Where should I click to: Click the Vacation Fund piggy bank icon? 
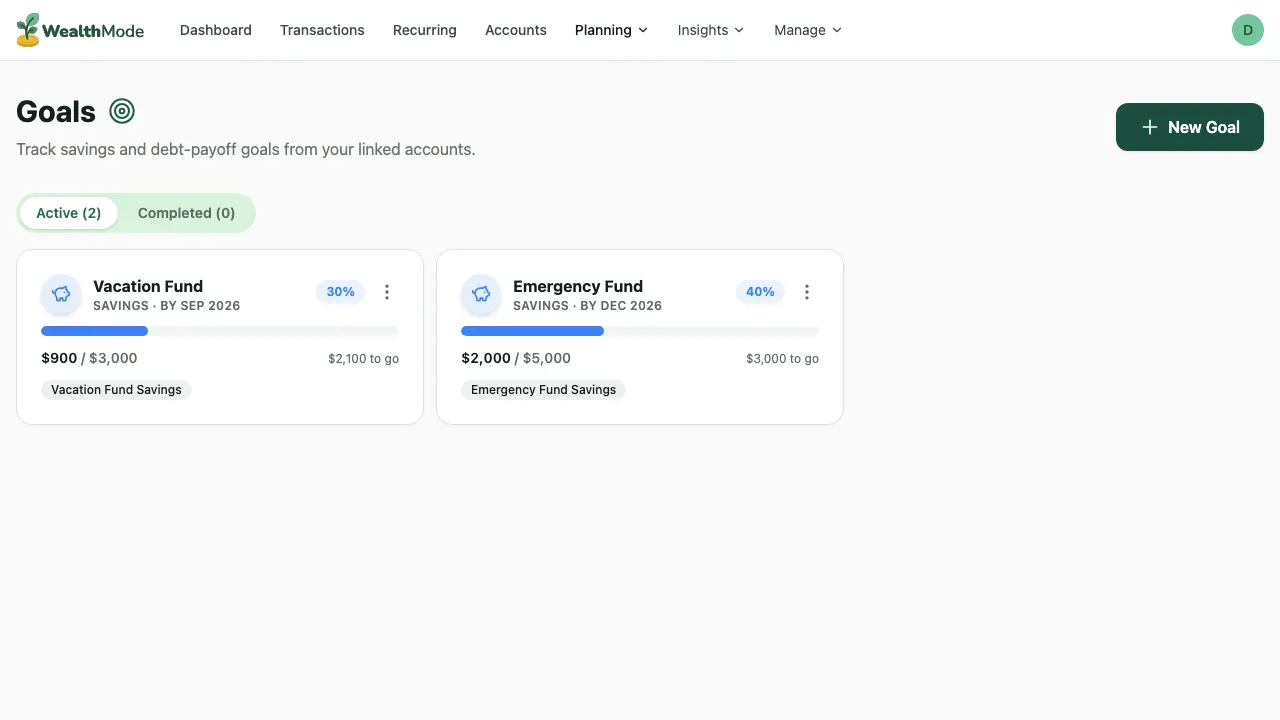[x=61, y=295]
